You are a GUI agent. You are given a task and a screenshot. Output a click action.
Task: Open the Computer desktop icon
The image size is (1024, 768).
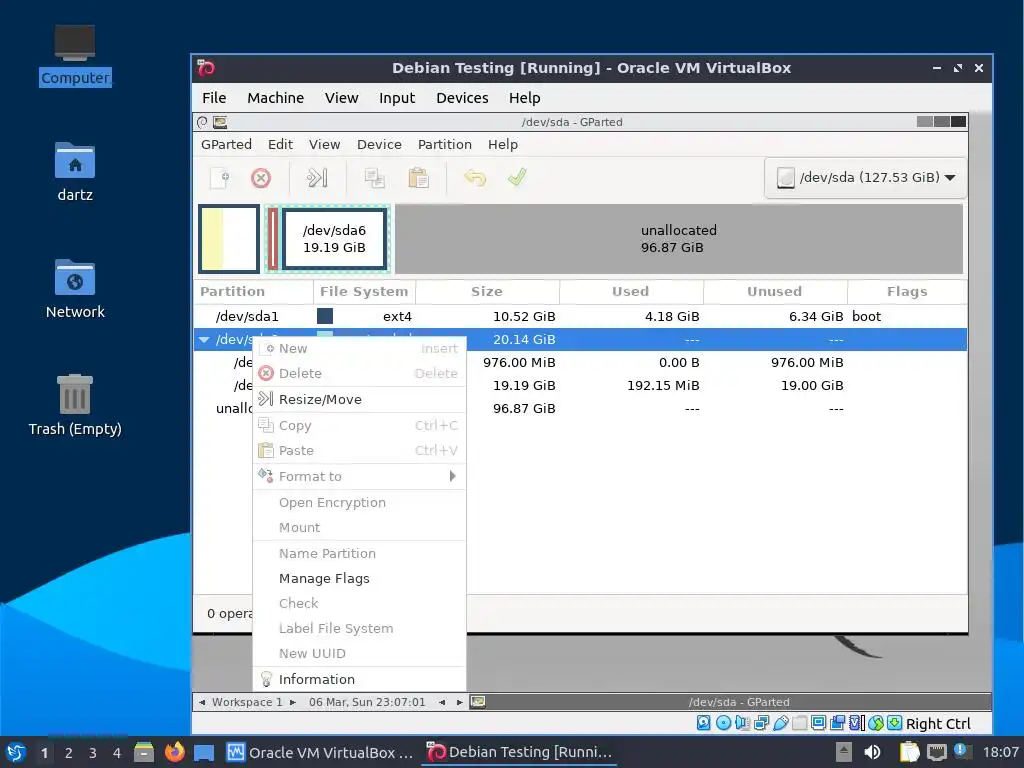74,55
